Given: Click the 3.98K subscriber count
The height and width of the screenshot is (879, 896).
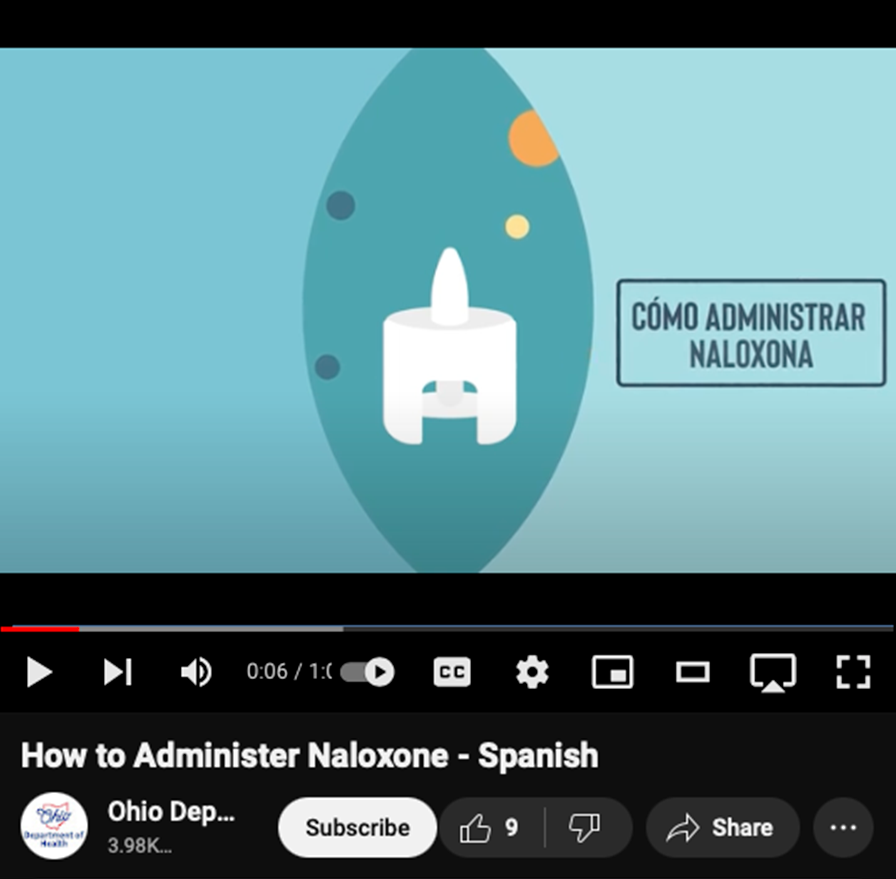Looking at the screenshot, I should pyautogui.click(x=139, y=846).
